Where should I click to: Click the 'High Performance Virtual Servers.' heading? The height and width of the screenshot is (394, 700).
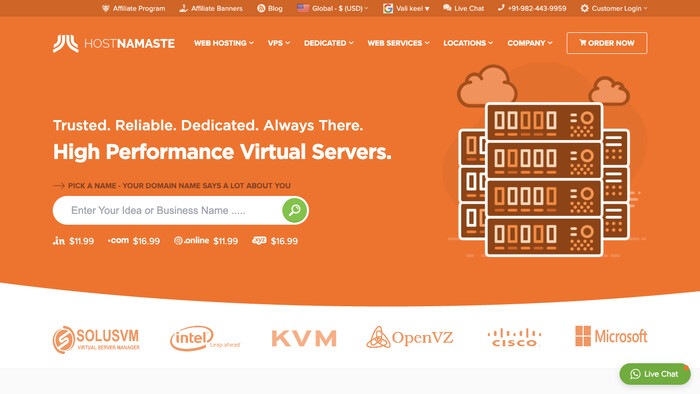[x=222, y=152]
